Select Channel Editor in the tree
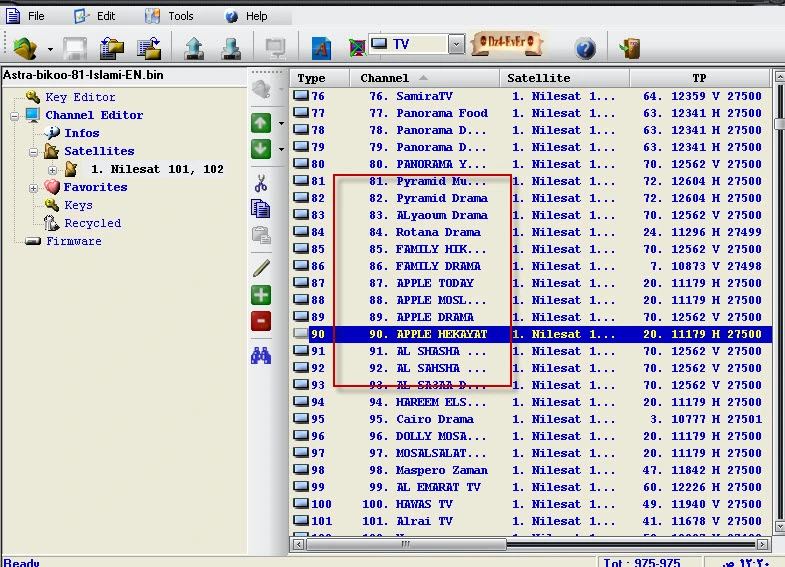This screenshot has height=567, width=785. coord(94,115)
